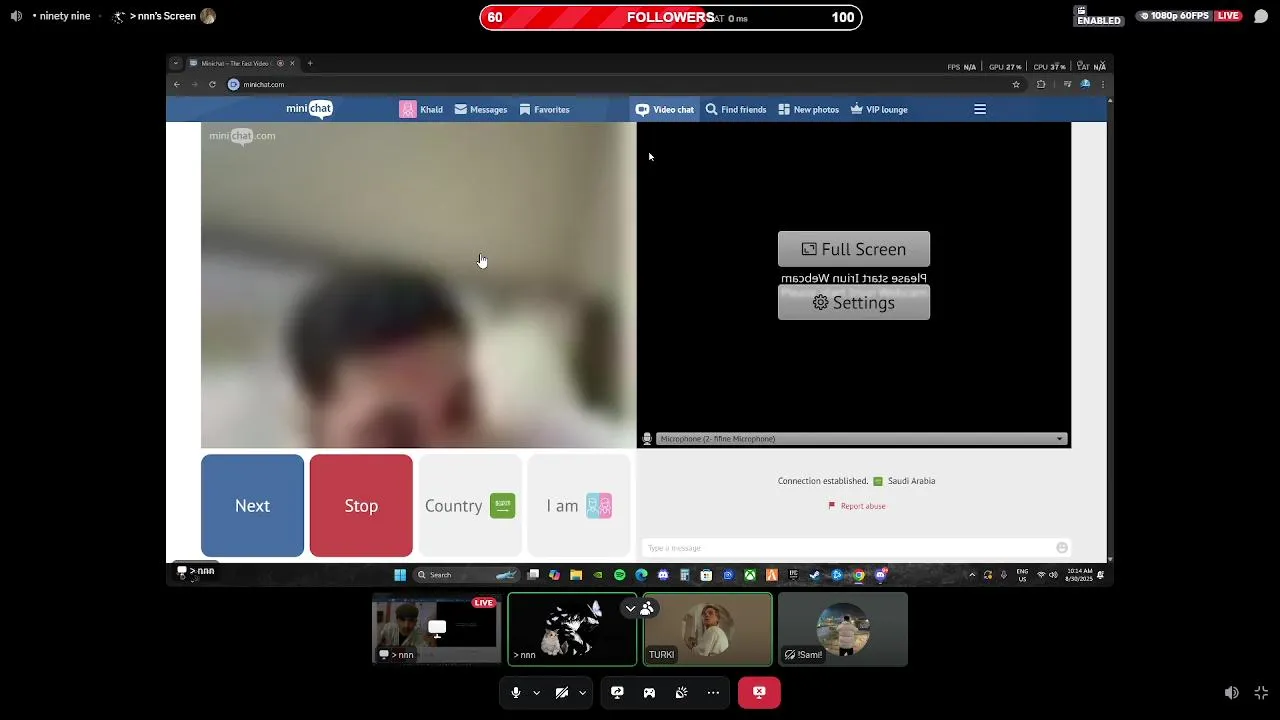This screenshot has height=720, width=1280.
Task: Exit full screen mode icon
Action: point(1262,692)
